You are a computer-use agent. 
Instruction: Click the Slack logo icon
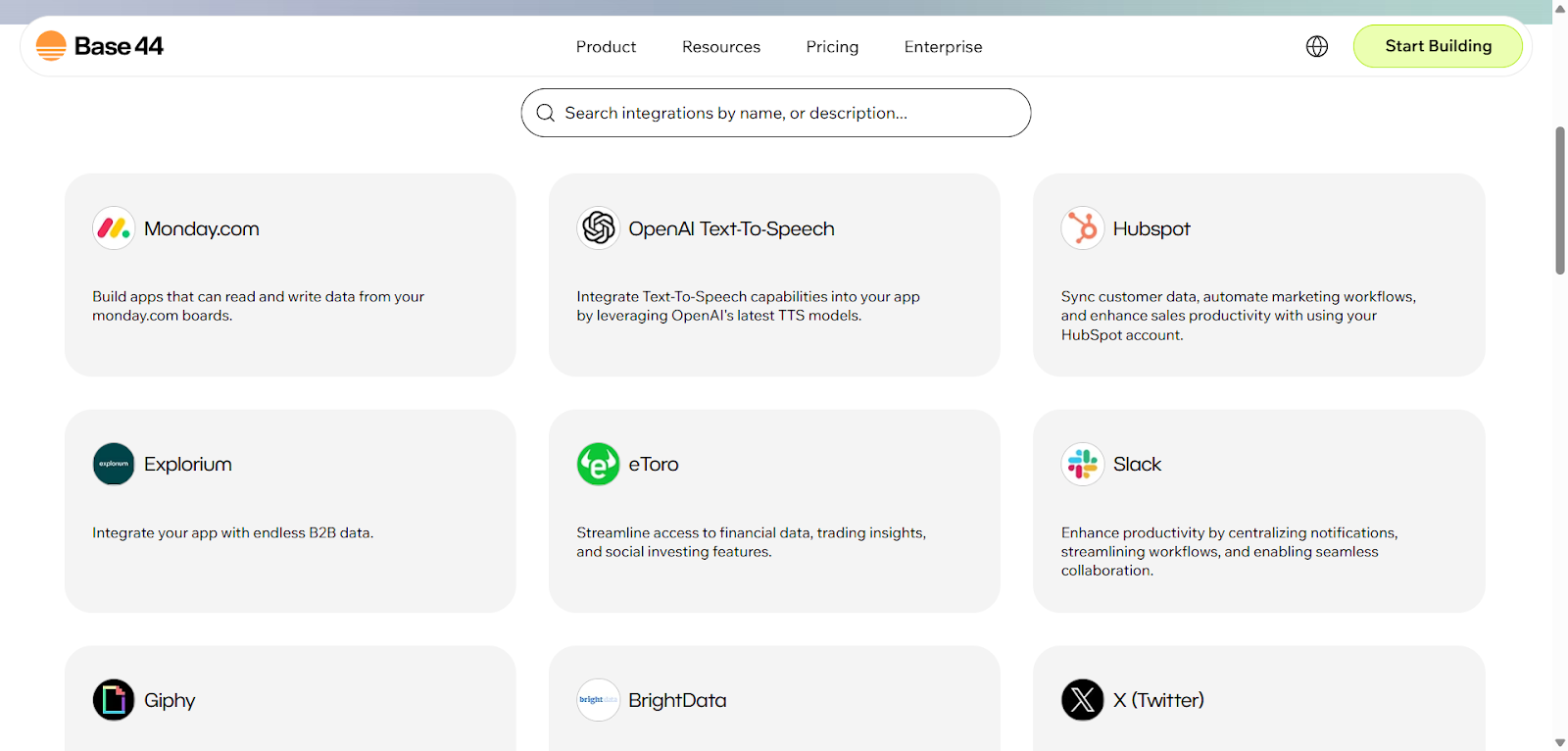tap(1082, 464)
